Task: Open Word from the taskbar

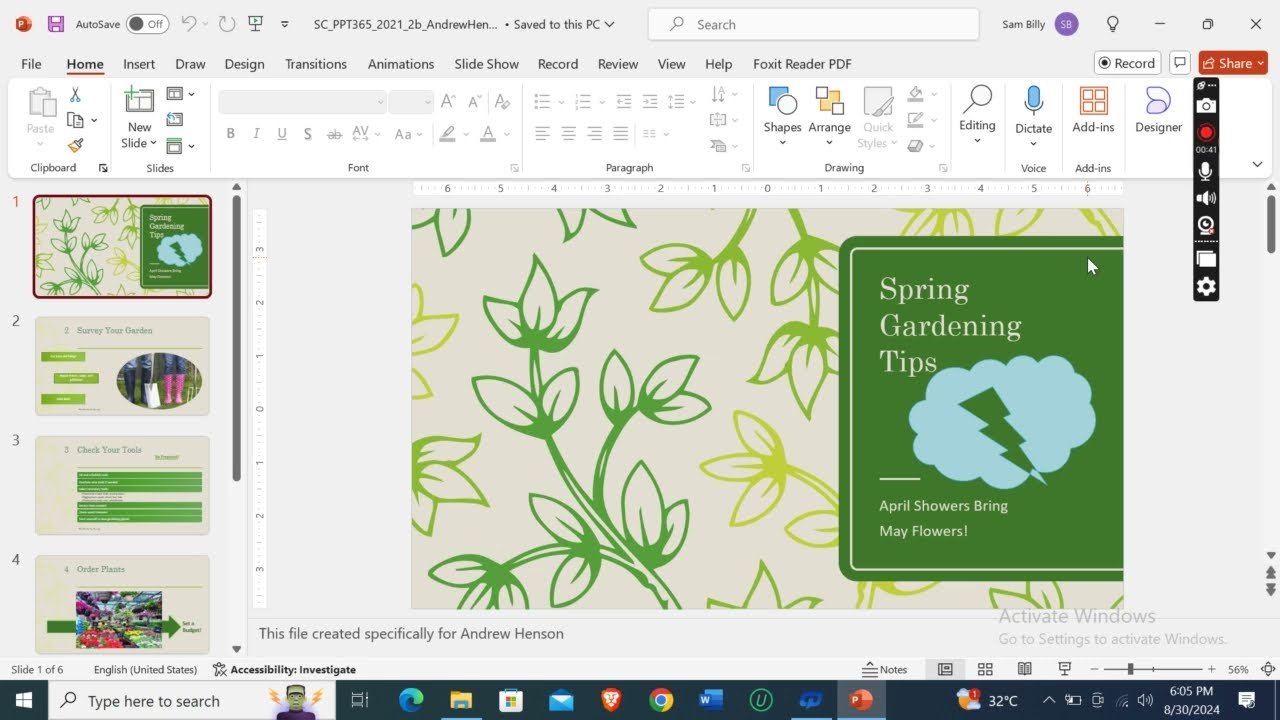Action: [711, 700]
